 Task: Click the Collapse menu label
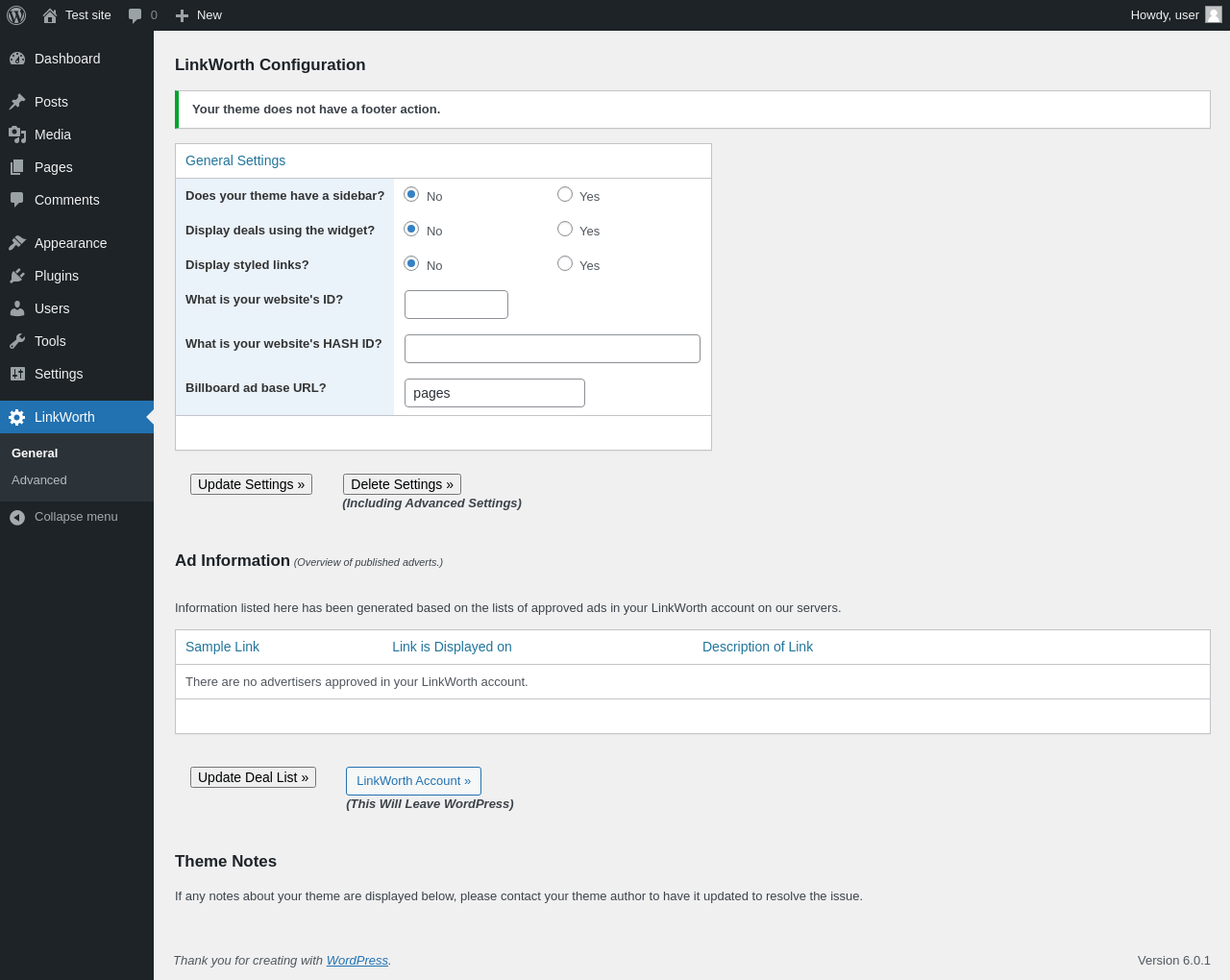pyautogui.click(x=76, y=517)
